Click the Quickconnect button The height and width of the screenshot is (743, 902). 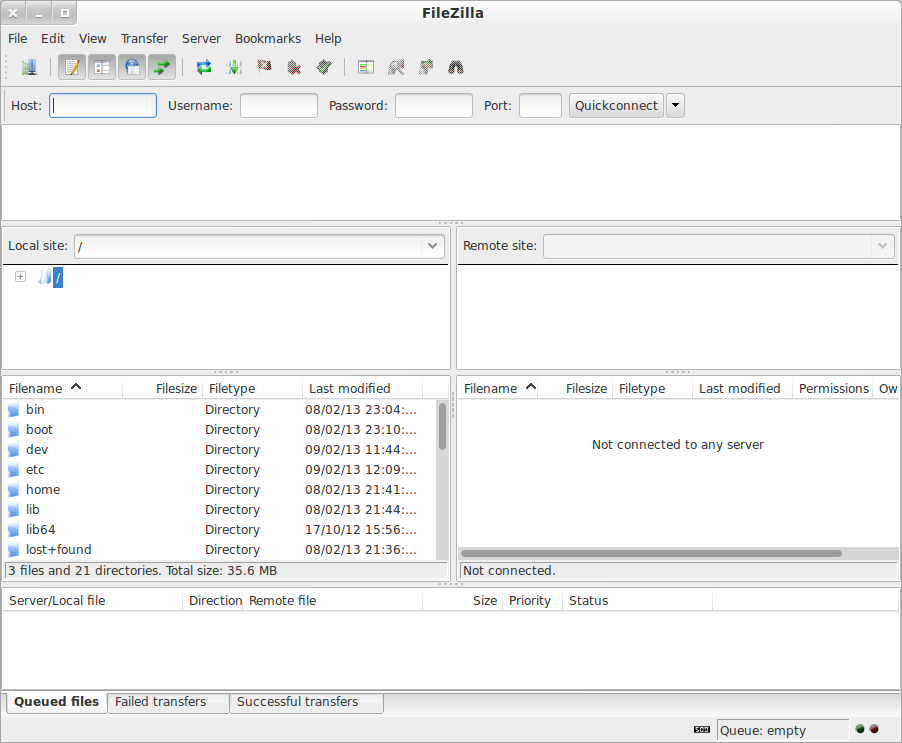point(615,105)
